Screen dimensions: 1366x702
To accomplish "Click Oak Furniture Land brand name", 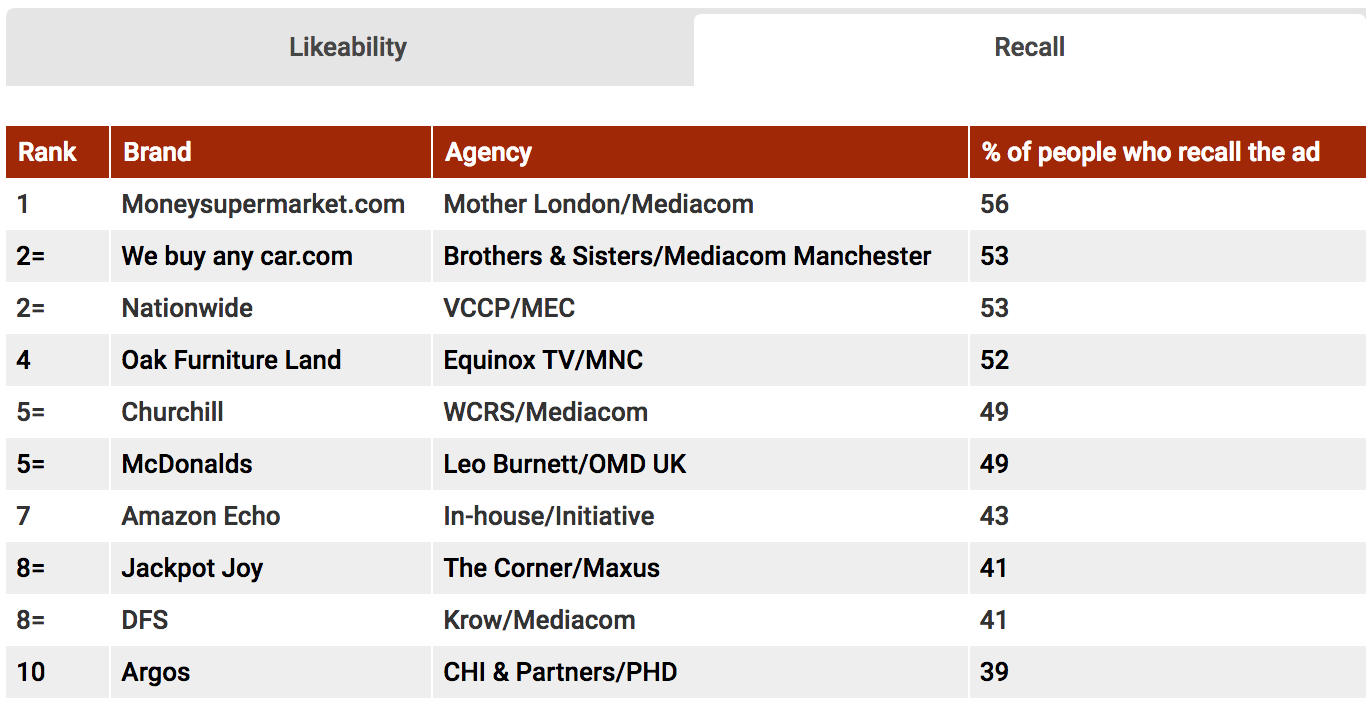I will (x=231, y=360).
